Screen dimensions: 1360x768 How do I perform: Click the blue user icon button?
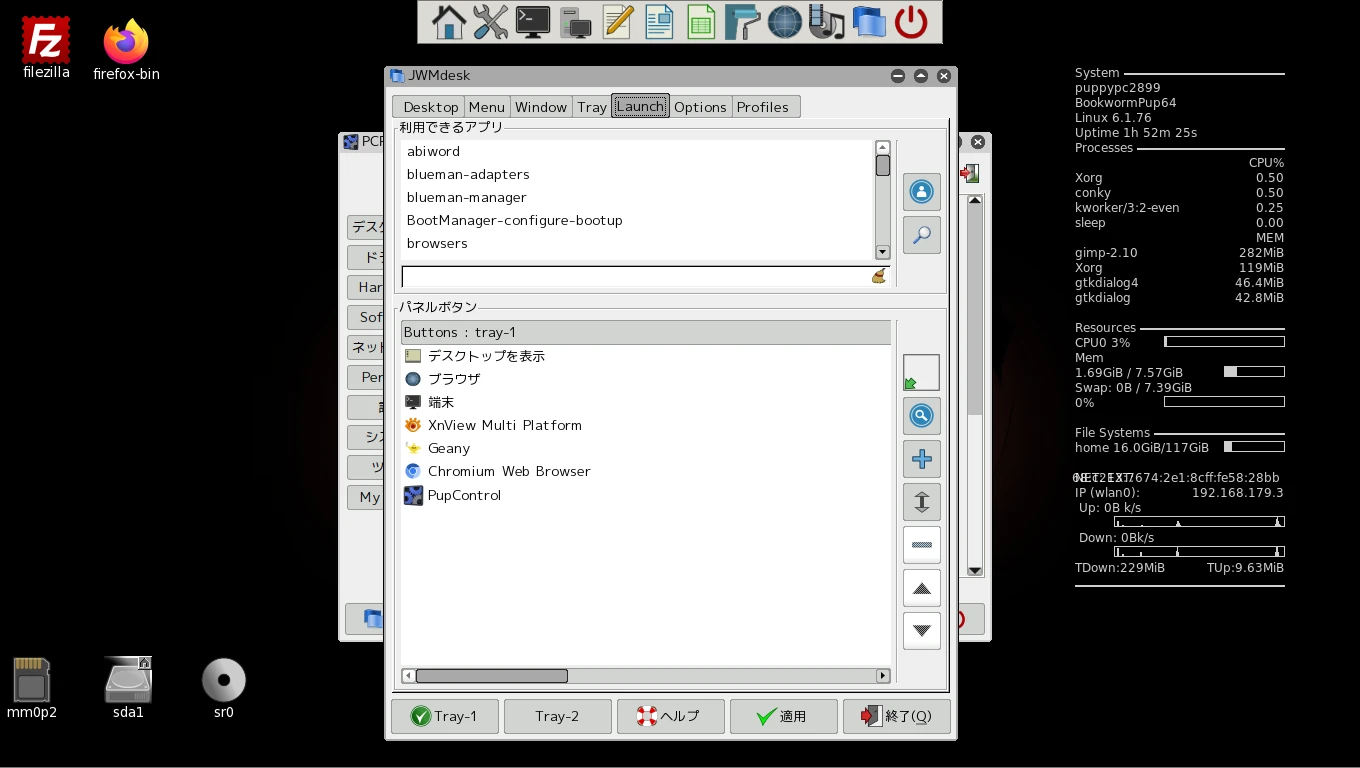tap(921, 192)
